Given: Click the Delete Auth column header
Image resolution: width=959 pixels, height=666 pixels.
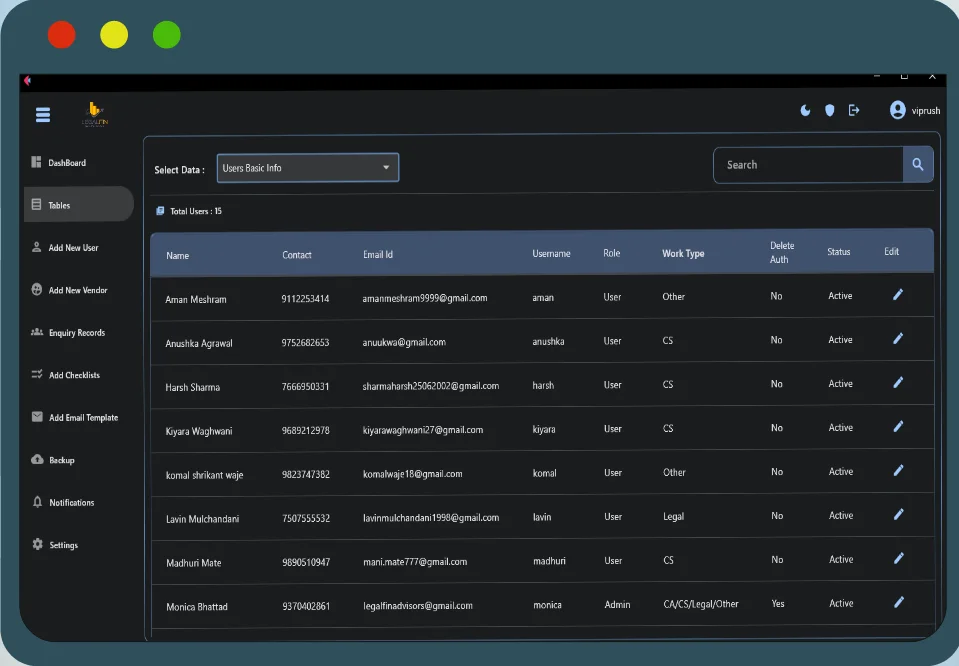Looking at the screenshot, I should coord(782,252).
